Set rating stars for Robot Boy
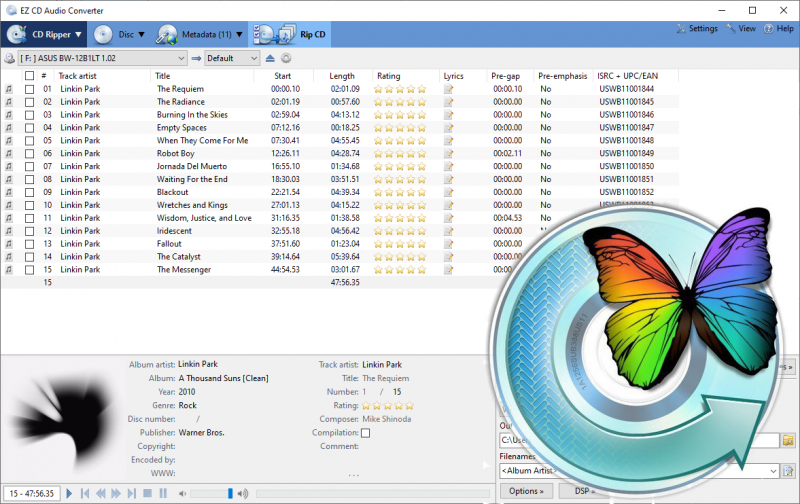The height and width of the screenshot is (504, 800). [x=400, y=154]
